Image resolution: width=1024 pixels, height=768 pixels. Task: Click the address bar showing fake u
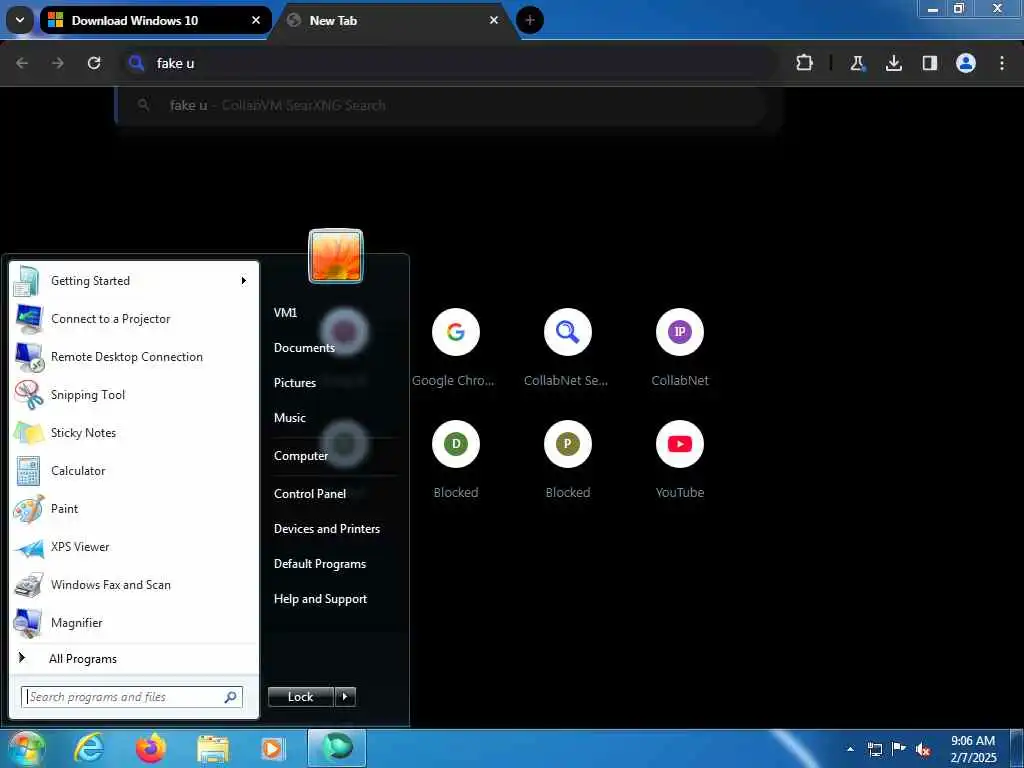click(x=451, y=63)
